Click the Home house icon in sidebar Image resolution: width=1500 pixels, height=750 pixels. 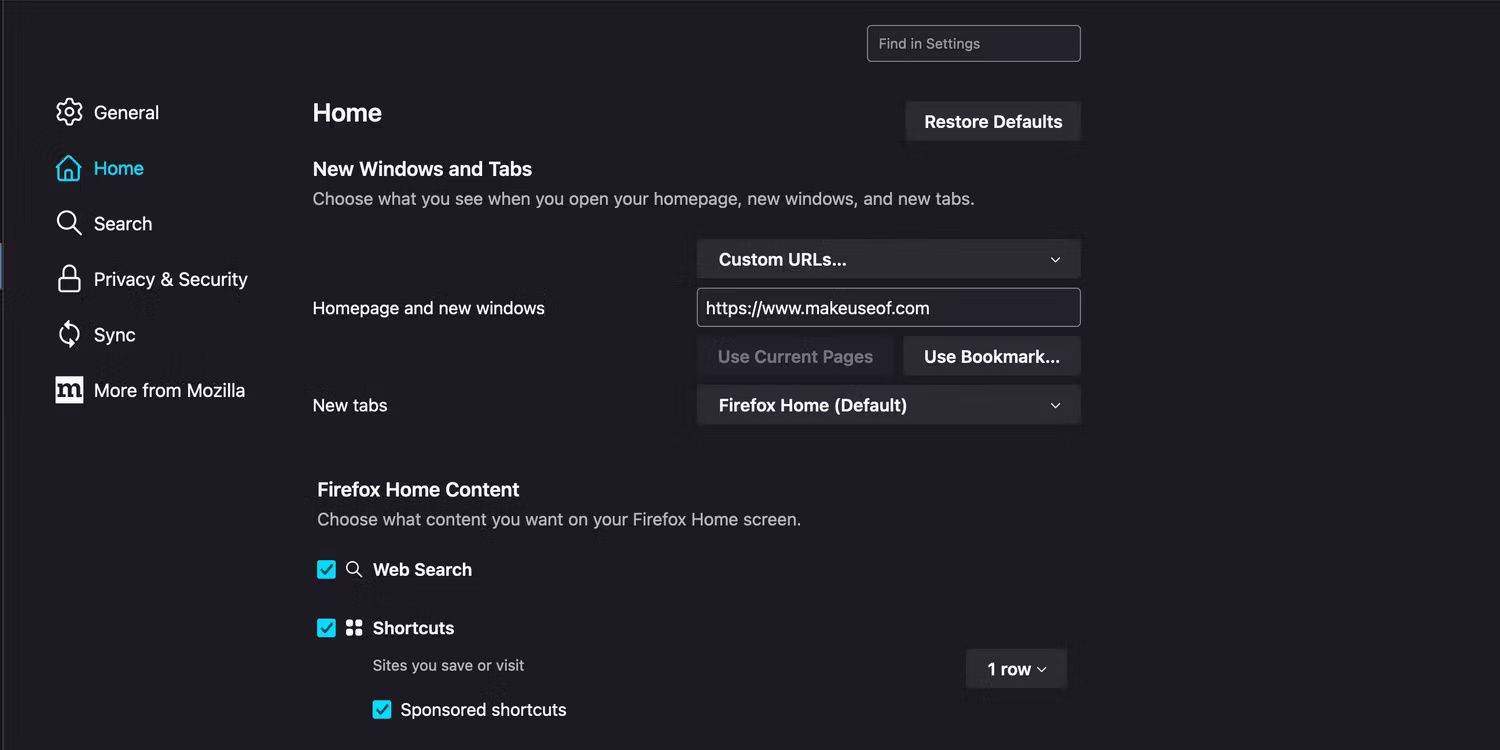[x=69, y=168]
